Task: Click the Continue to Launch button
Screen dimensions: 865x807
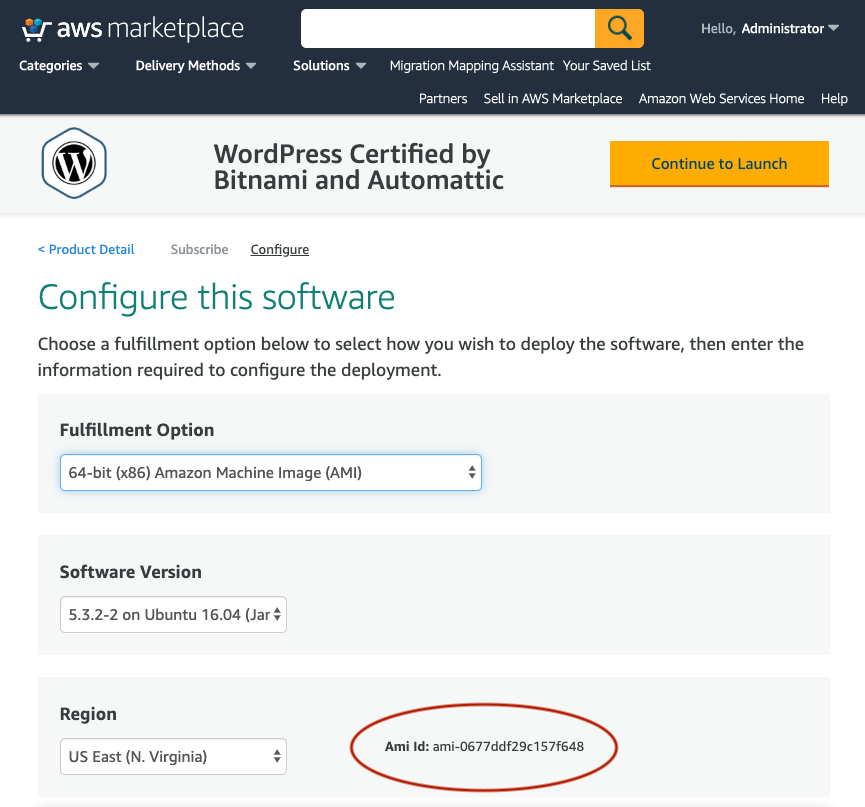Action: tap(719, 164)
